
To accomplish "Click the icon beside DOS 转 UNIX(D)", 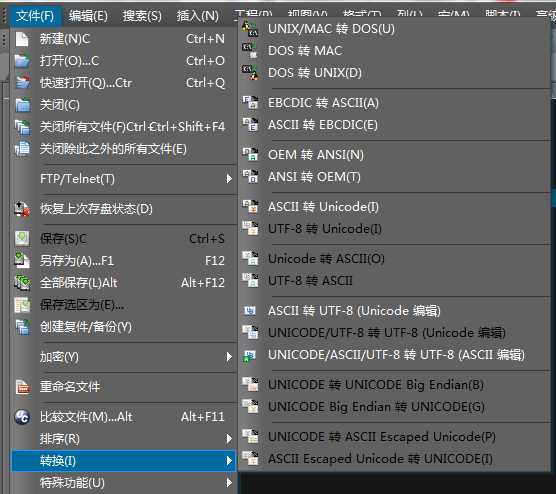I will [x=250, y=73].
